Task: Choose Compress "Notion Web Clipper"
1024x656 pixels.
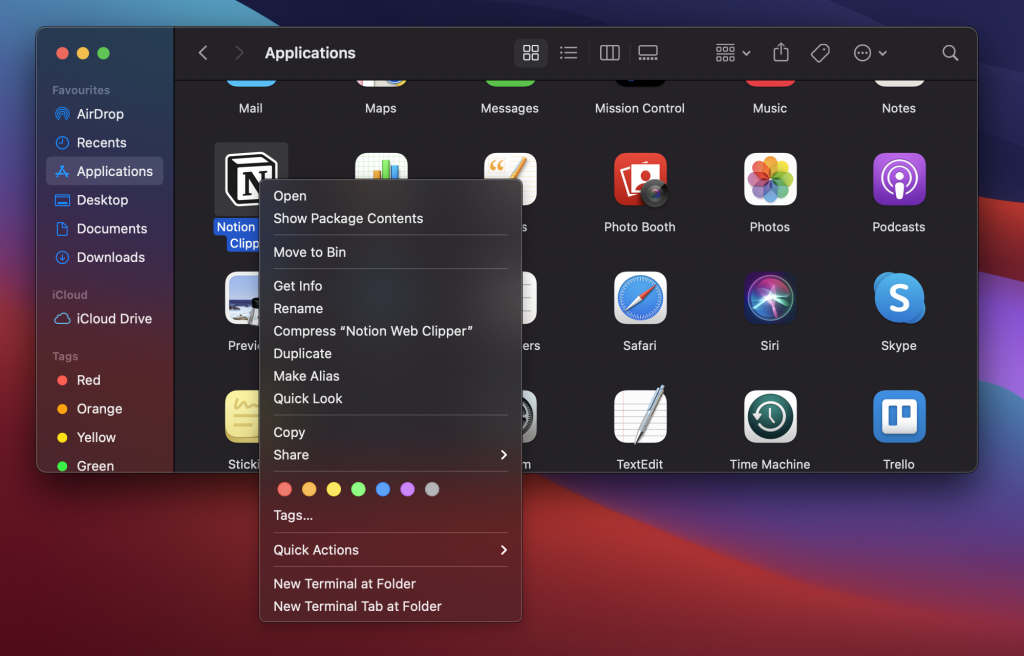Action: (391, 331)
